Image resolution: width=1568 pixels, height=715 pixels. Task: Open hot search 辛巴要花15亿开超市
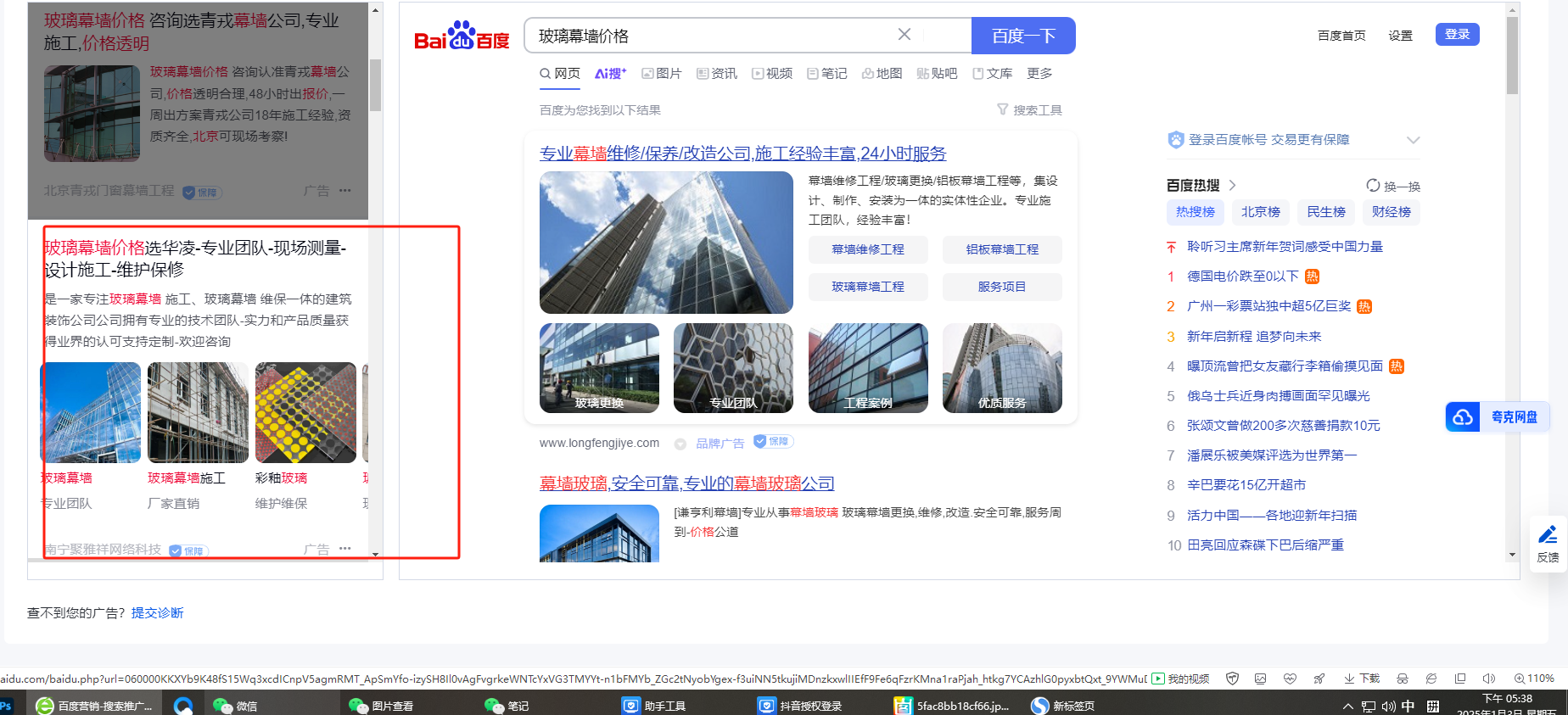(x=1246, y=485)
